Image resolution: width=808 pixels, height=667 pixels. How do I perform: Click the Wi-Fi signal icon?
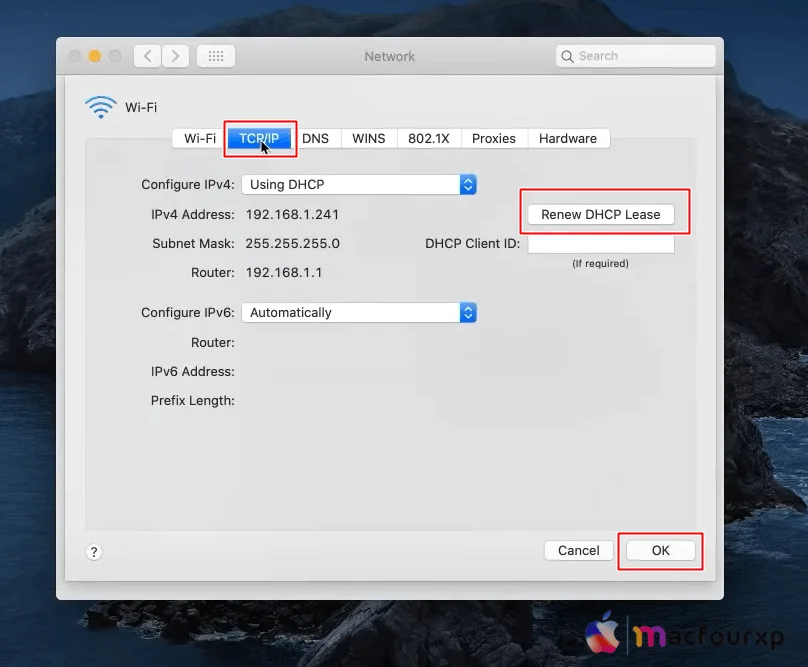tap(100, 107)
